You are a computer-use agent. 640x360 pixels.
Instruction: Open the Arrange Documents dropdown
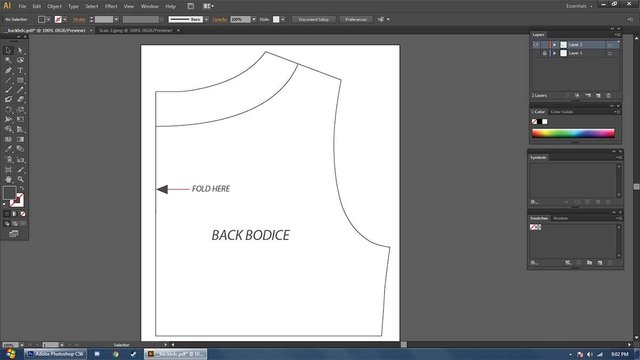(208, 6)
